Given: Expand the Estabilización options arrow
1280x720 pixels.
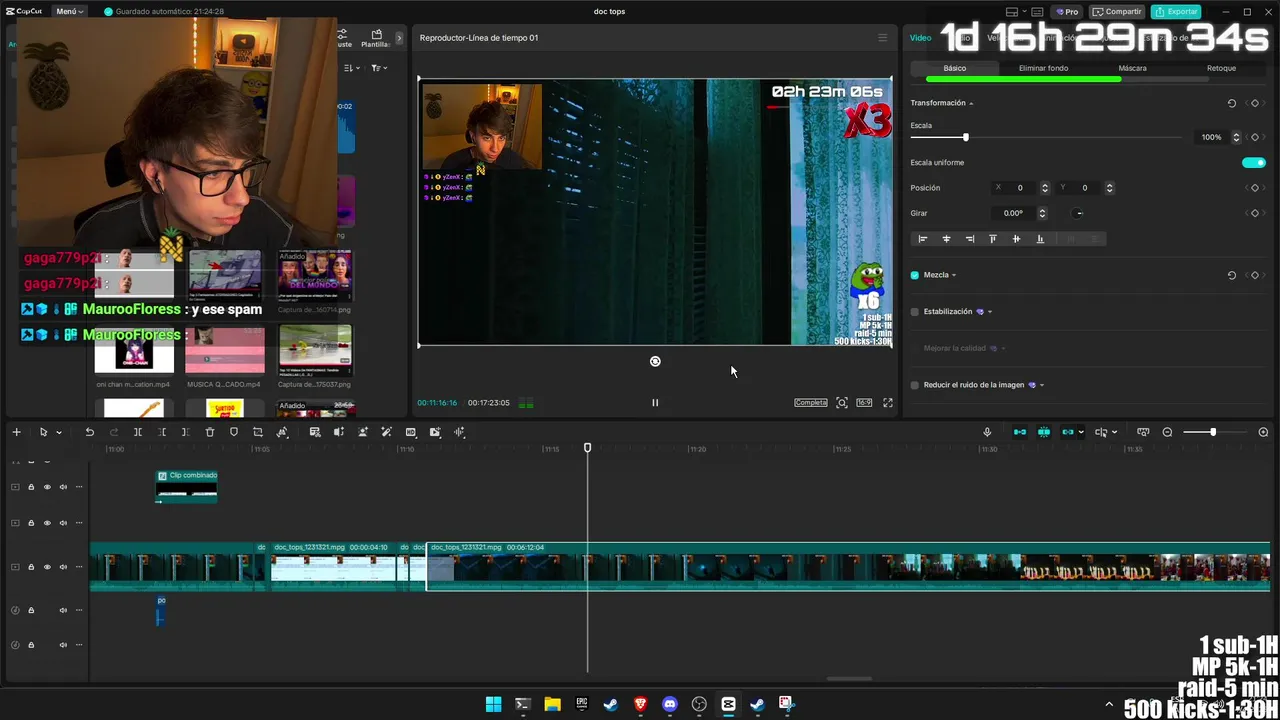Looking at the screenshot, I should pos(990,312).
